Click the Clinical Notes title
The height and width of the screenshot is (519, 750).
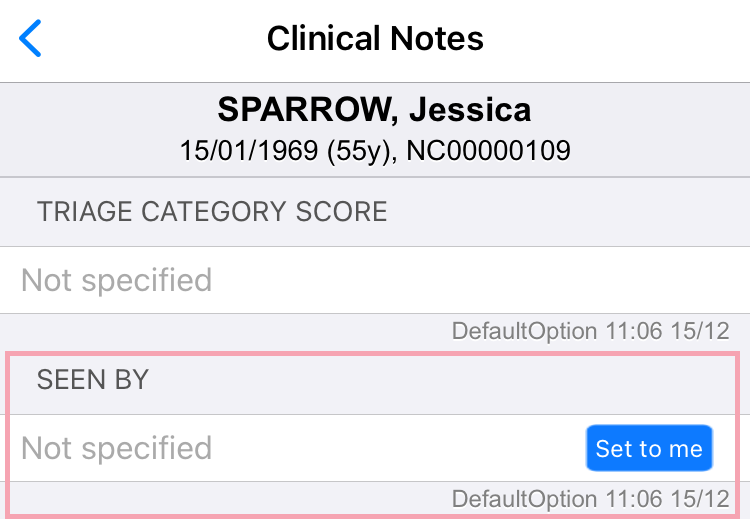pyautogui.click(x=375, y=39)
